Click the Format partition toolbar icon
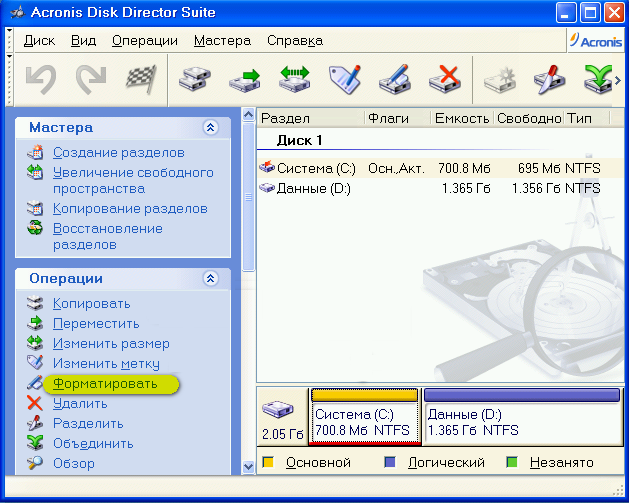The image size is (630, 503). 395,80
